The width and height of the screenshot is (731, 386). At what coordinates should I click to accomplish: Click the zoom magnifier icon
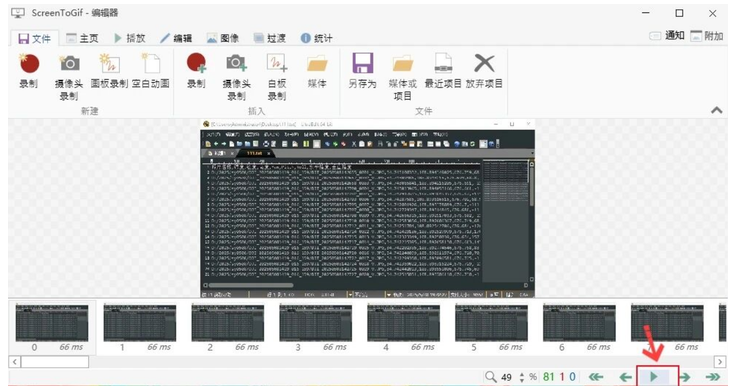(x=490, y=377)
